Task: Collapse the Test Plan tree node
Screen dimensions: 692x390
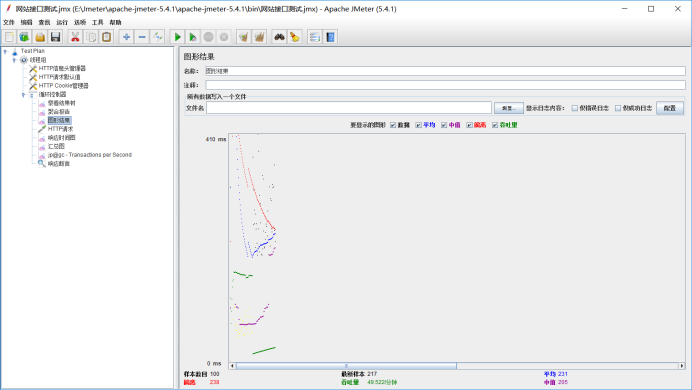Action: point(5,51)
